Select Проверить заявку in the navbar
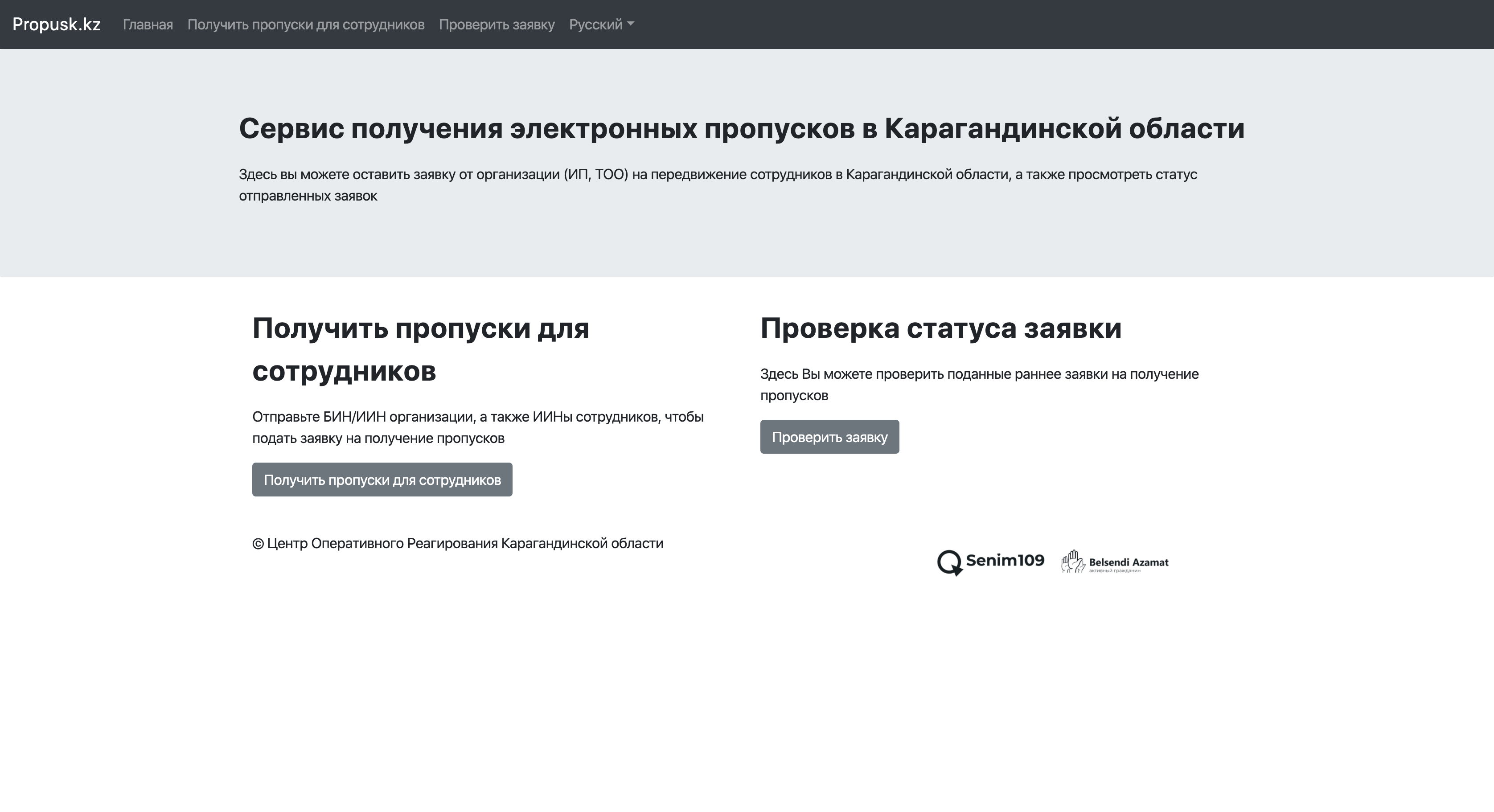 tap(497, 25)
